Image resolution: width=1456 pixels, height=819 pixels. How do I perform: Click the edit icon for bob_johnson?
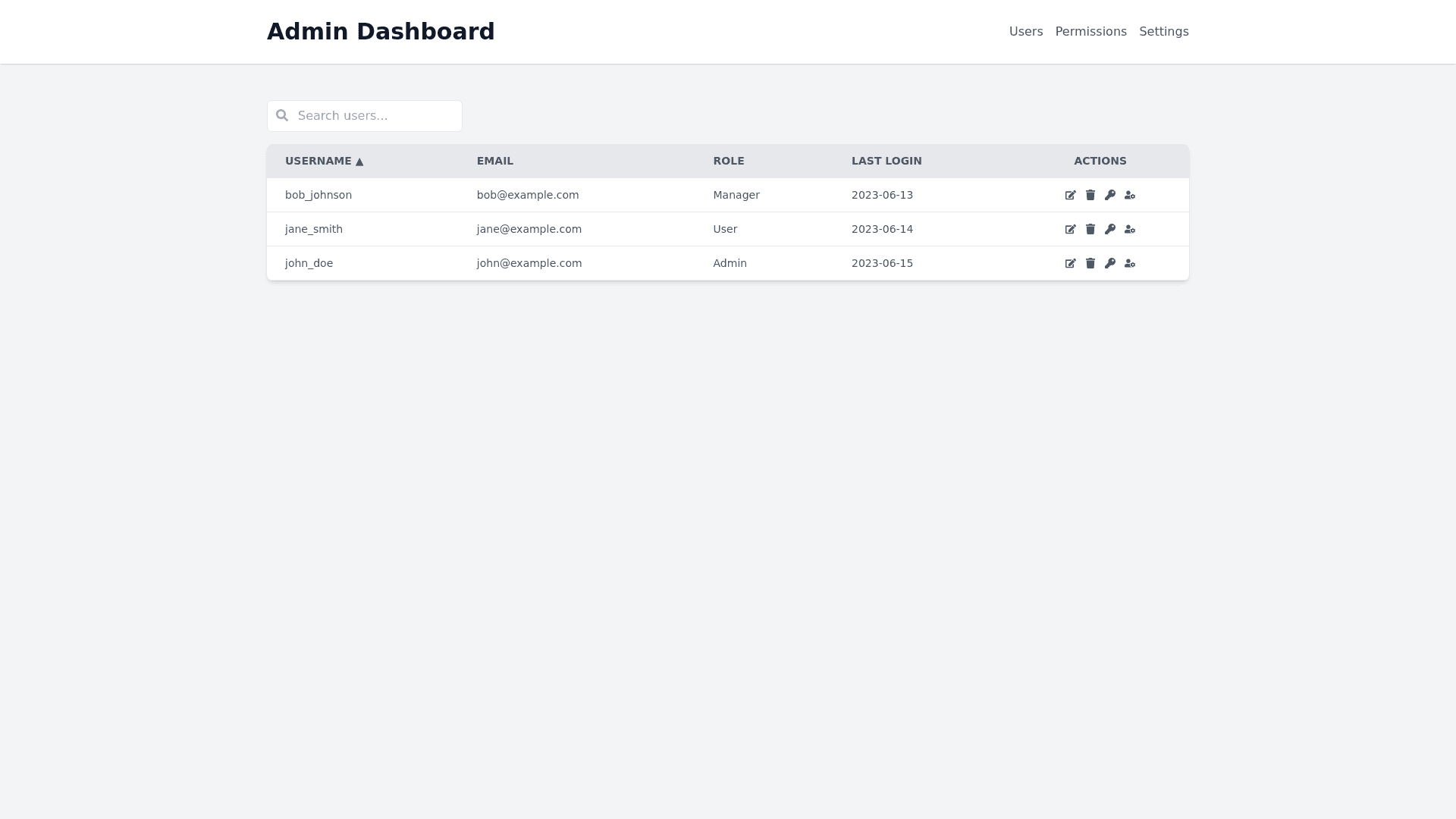pos(1070,195)
